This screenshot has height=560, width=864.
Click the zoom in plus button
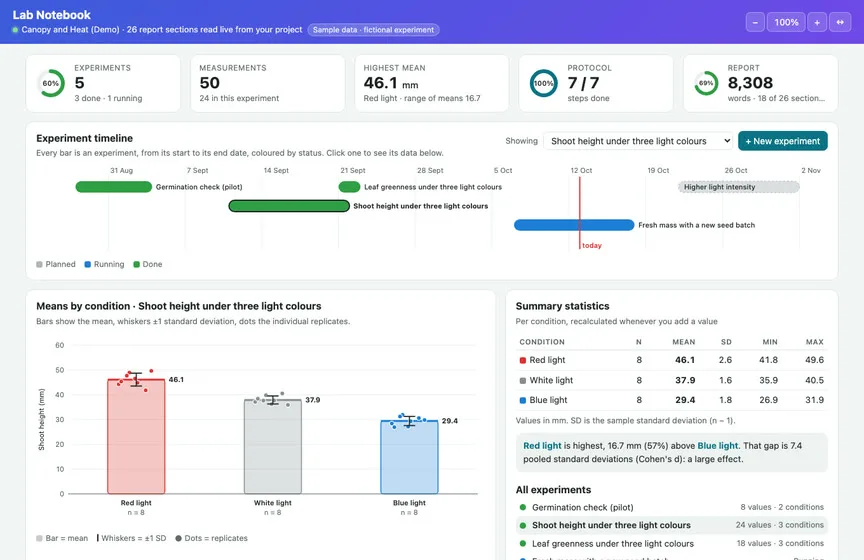pyautogui.click(x=817, y=22)
